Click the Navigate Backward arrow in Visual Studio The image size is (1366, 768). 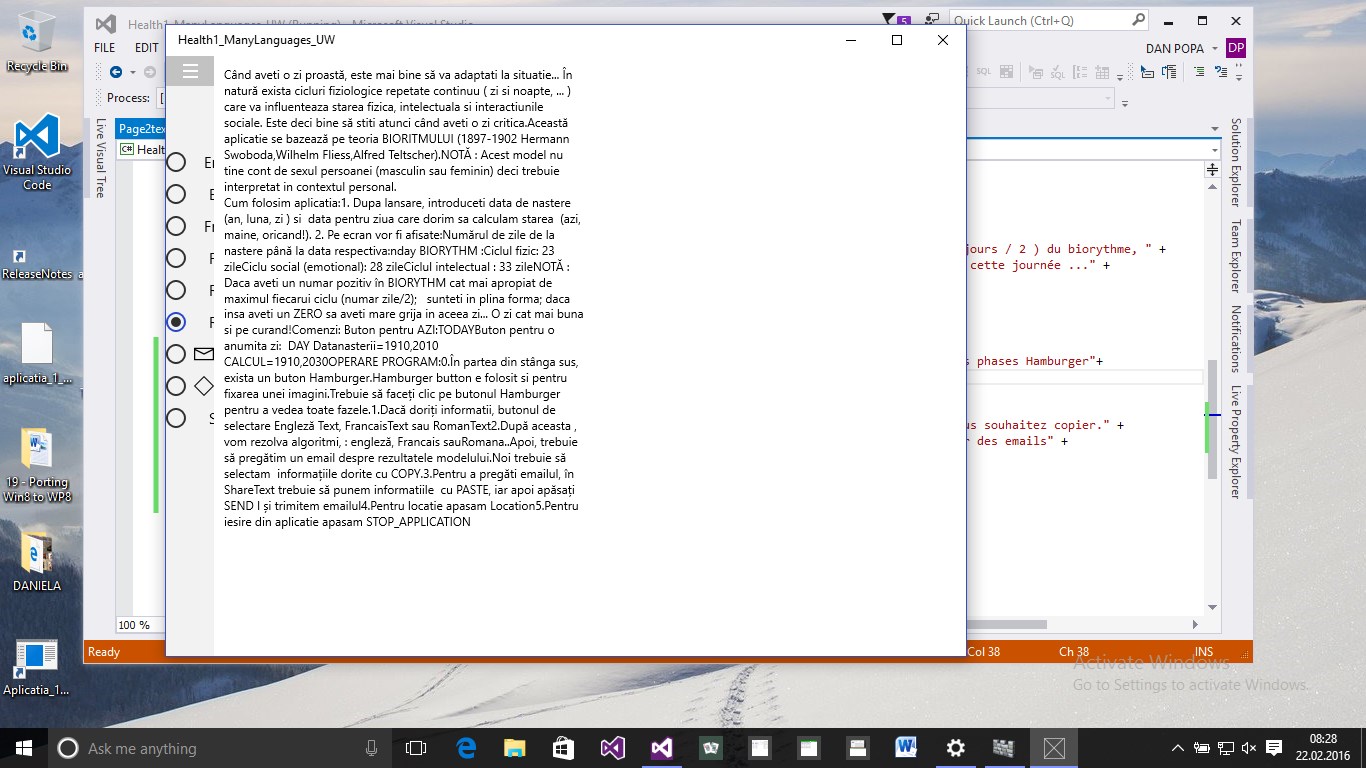click(116, 72)
